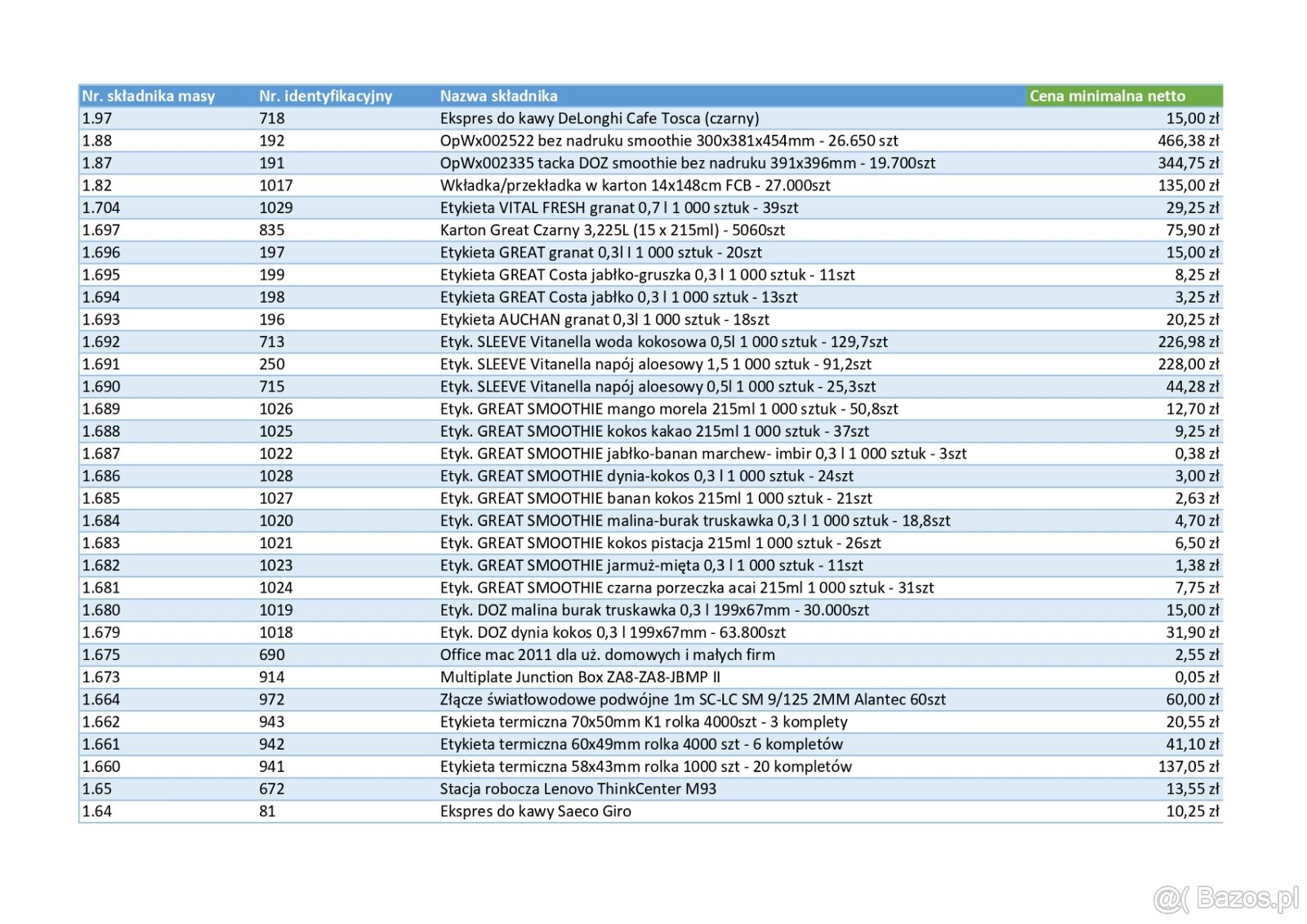Click 'Etyk. GREAT SMOOTHIE dynia-kokos' entry
Image resolution: width=1307 pixels, height=924 pixels.
tap(647, 475)
